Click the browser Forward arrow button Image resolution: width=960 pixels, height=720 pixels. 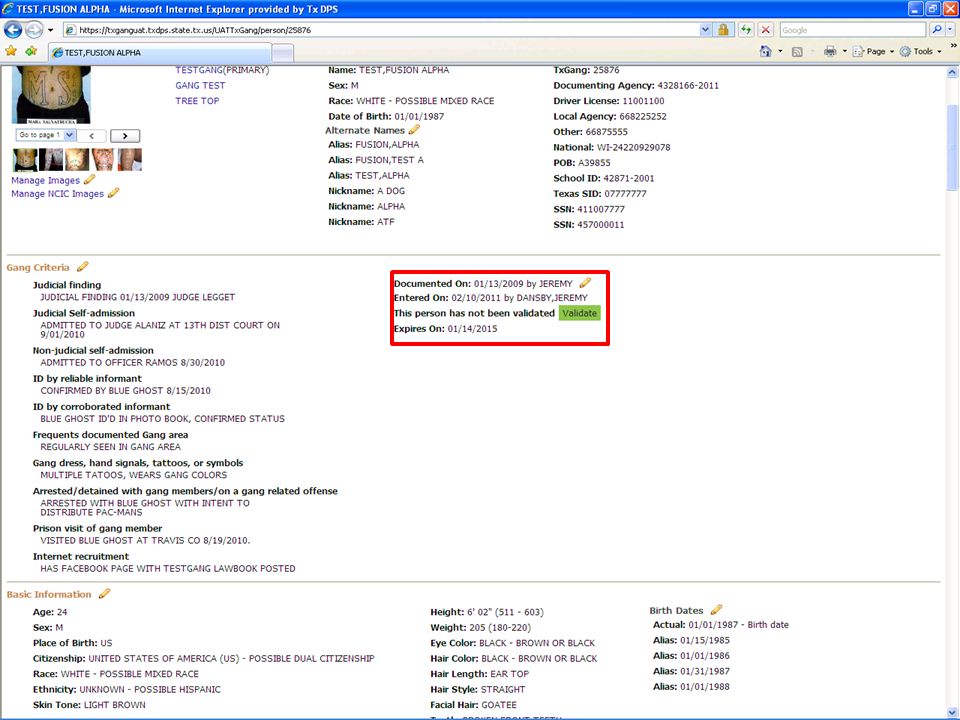click(34, 29)
